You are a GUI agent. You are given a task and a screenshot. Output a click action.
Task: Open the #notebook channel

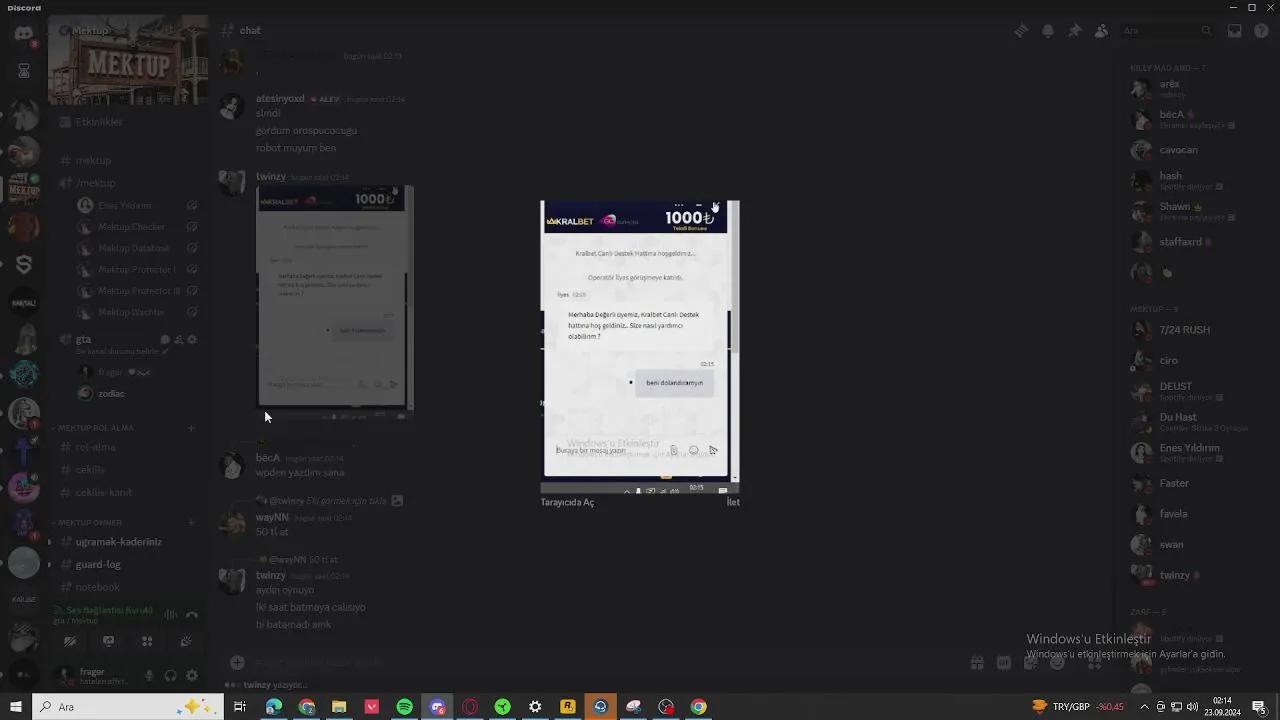pos(97,587)
